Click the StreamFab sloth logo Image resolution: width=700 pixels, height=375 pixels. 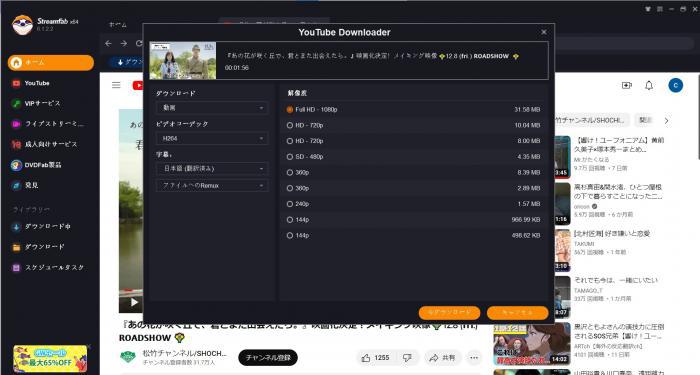22,25
